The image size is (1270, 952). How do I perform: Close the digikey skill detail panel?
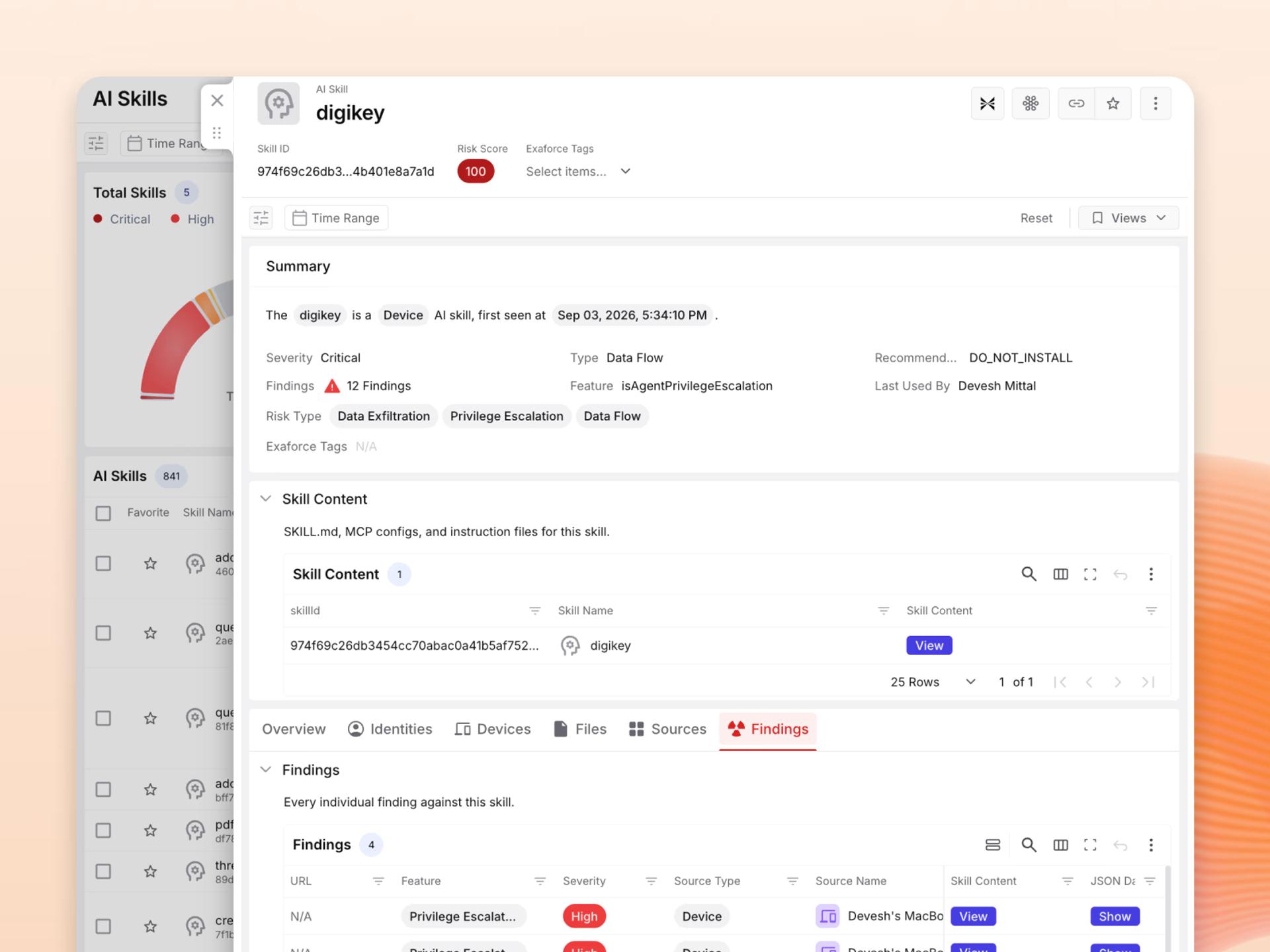tap(217, 100)
